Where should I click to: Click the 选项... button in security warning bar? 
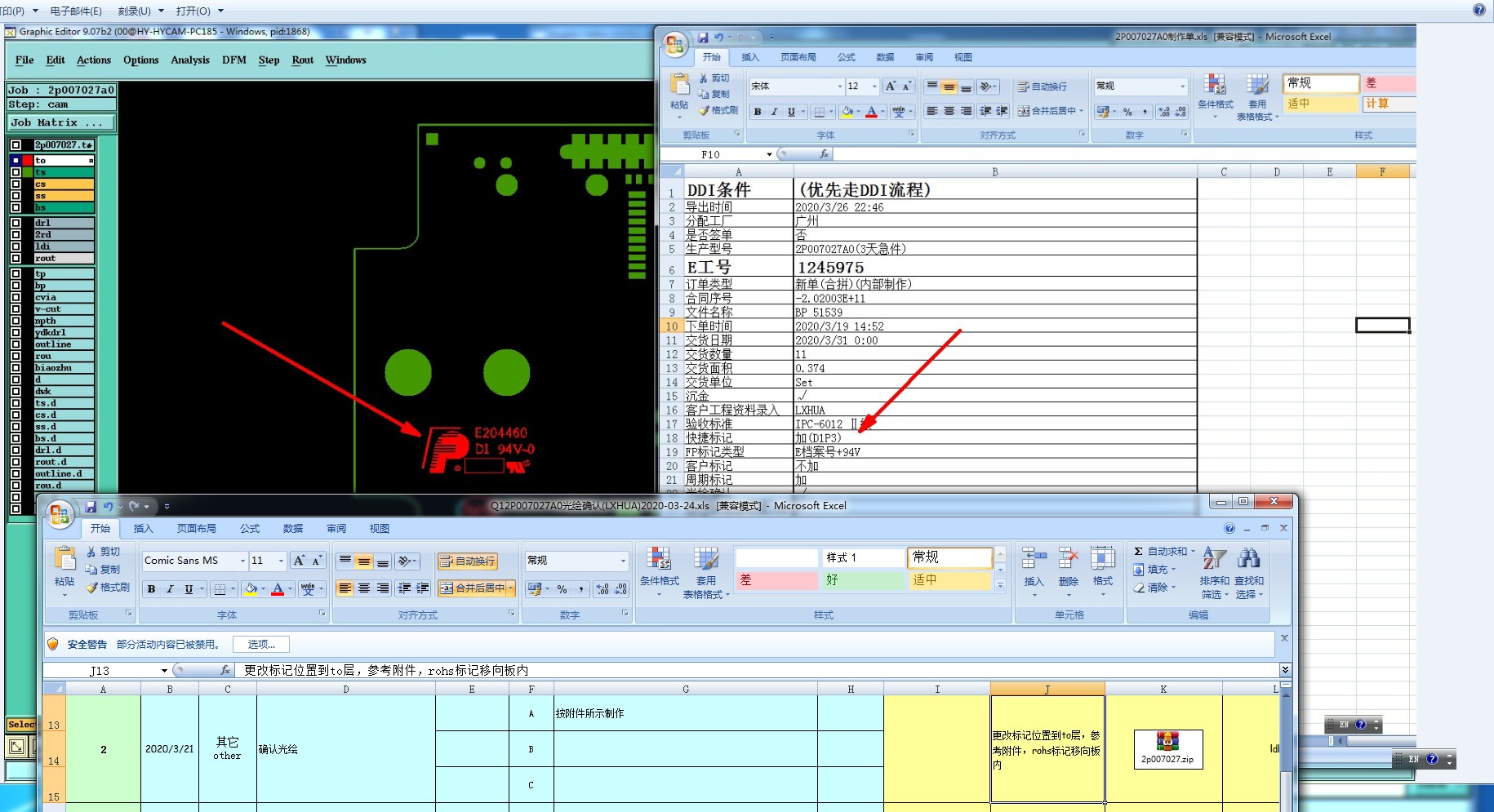coord(262,645)
